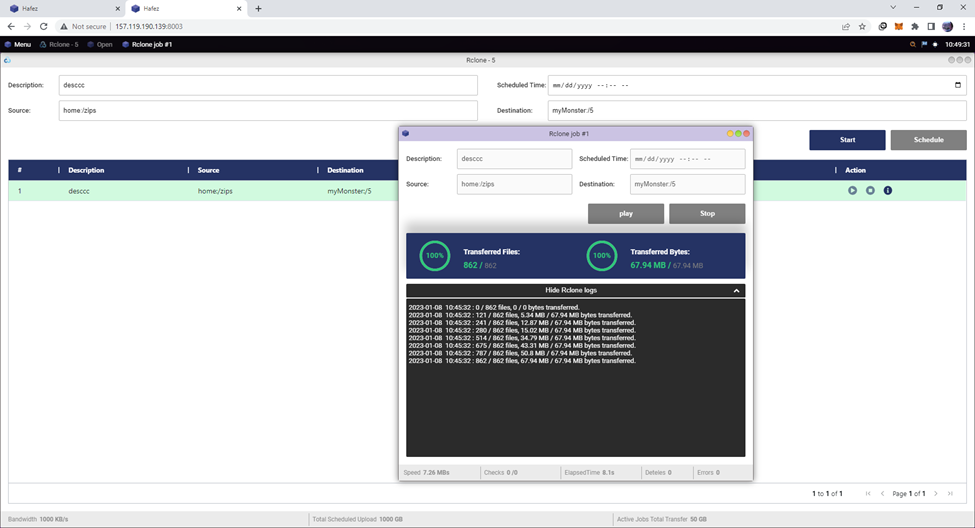Switch to the Rclone - 5 taskbar item
Screen dimensions: 975x528
tap(59, 44)
